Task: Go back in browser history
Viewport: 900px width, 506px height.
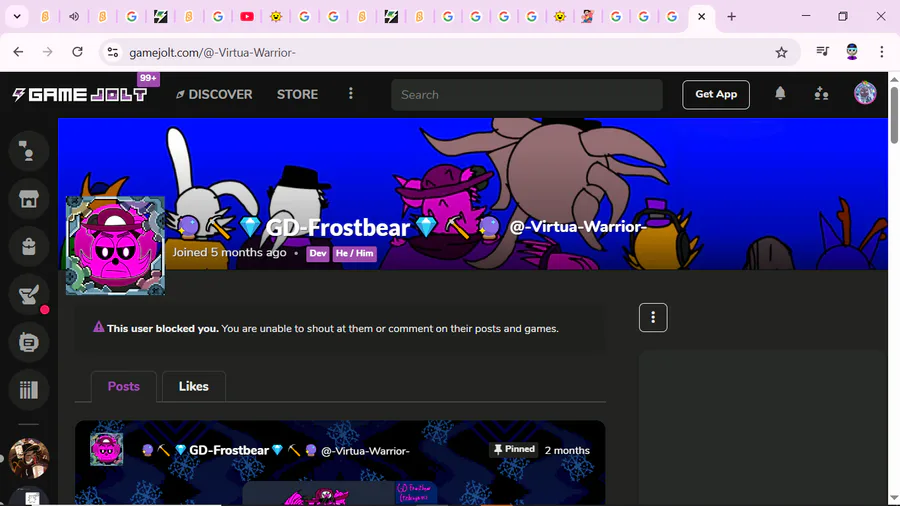Action: 18,52
